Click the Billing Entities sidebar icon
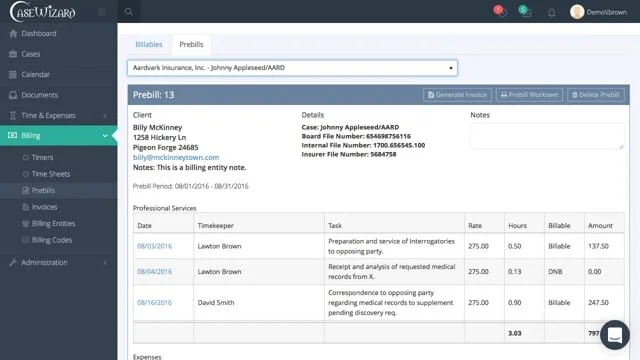 click(26, 224)
